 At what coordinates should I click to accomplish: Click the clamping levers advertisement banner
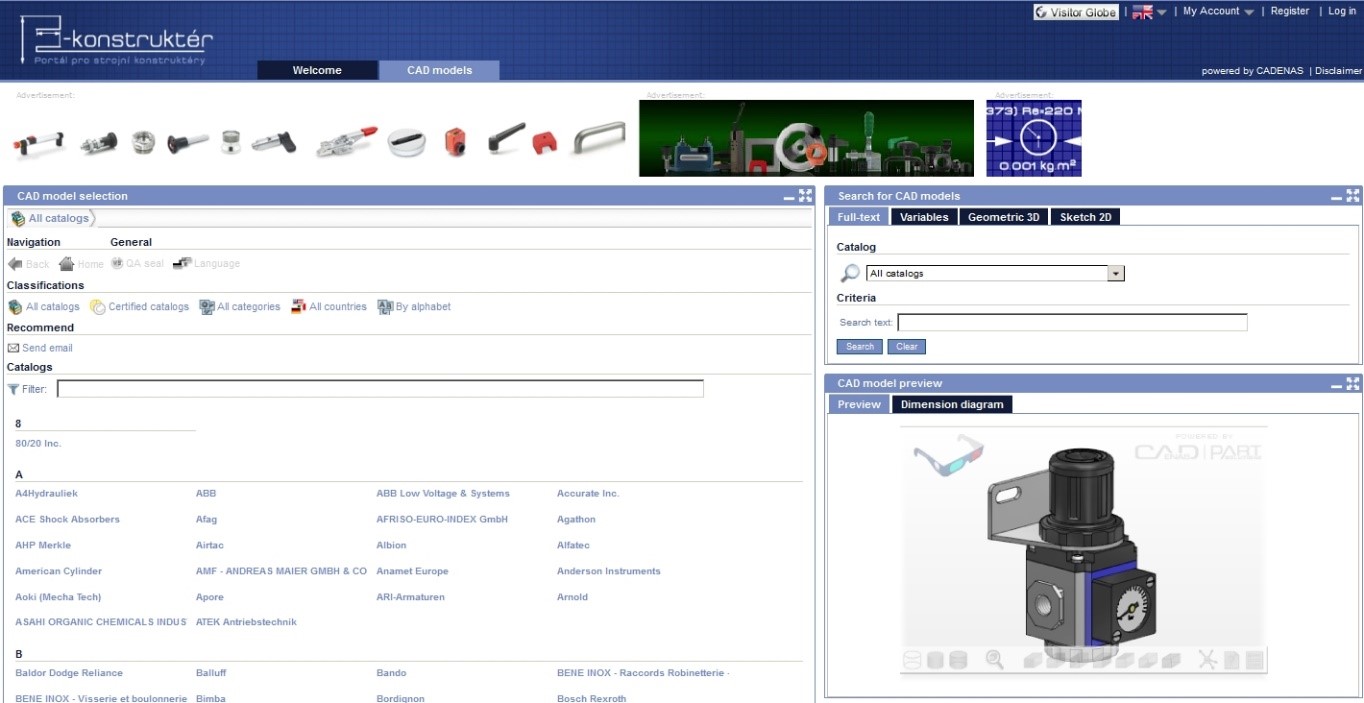[x=319, y=140]
